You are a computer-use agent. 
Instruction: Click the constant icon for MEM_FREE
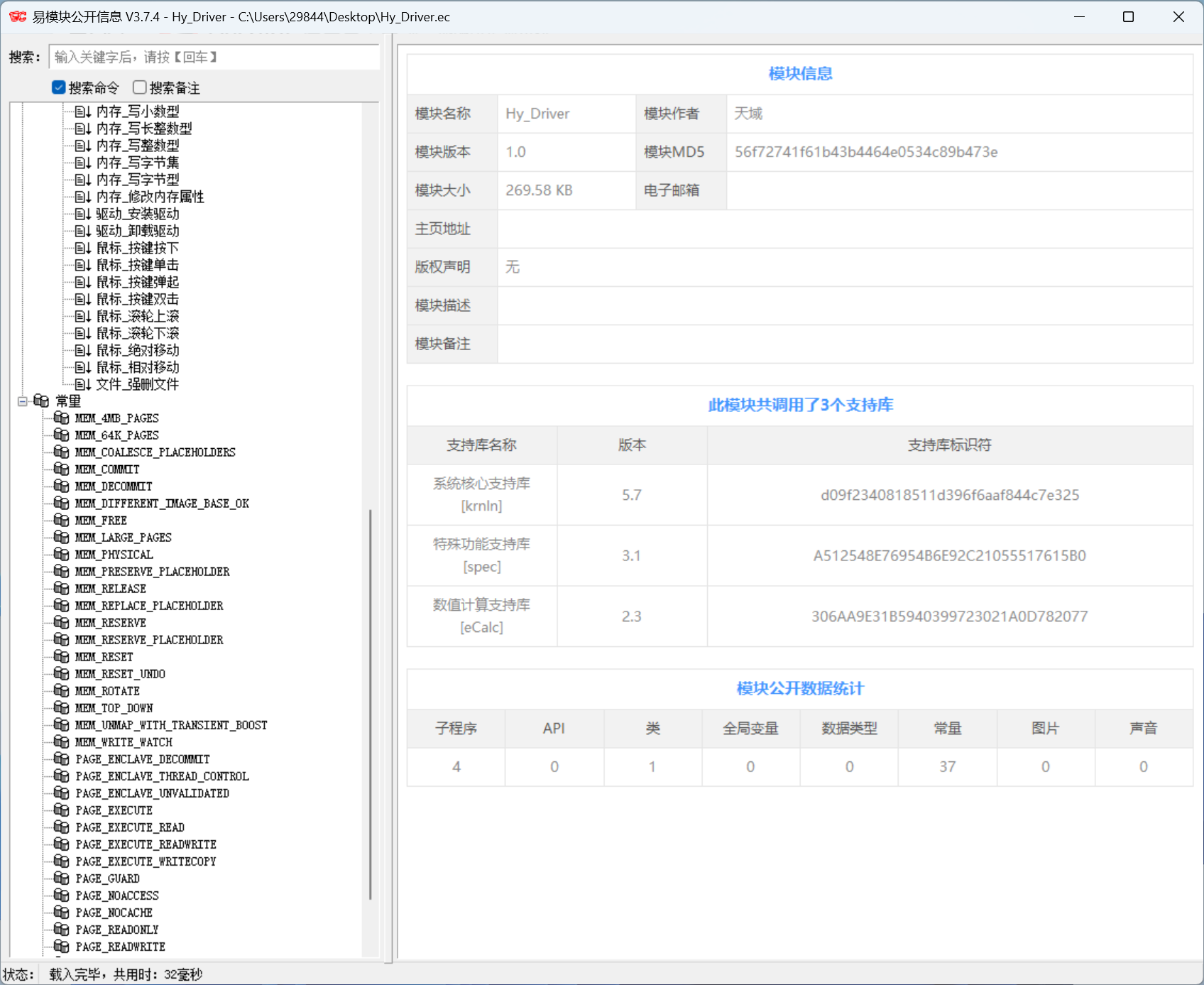pyautogui.click(x=62, y=521)
